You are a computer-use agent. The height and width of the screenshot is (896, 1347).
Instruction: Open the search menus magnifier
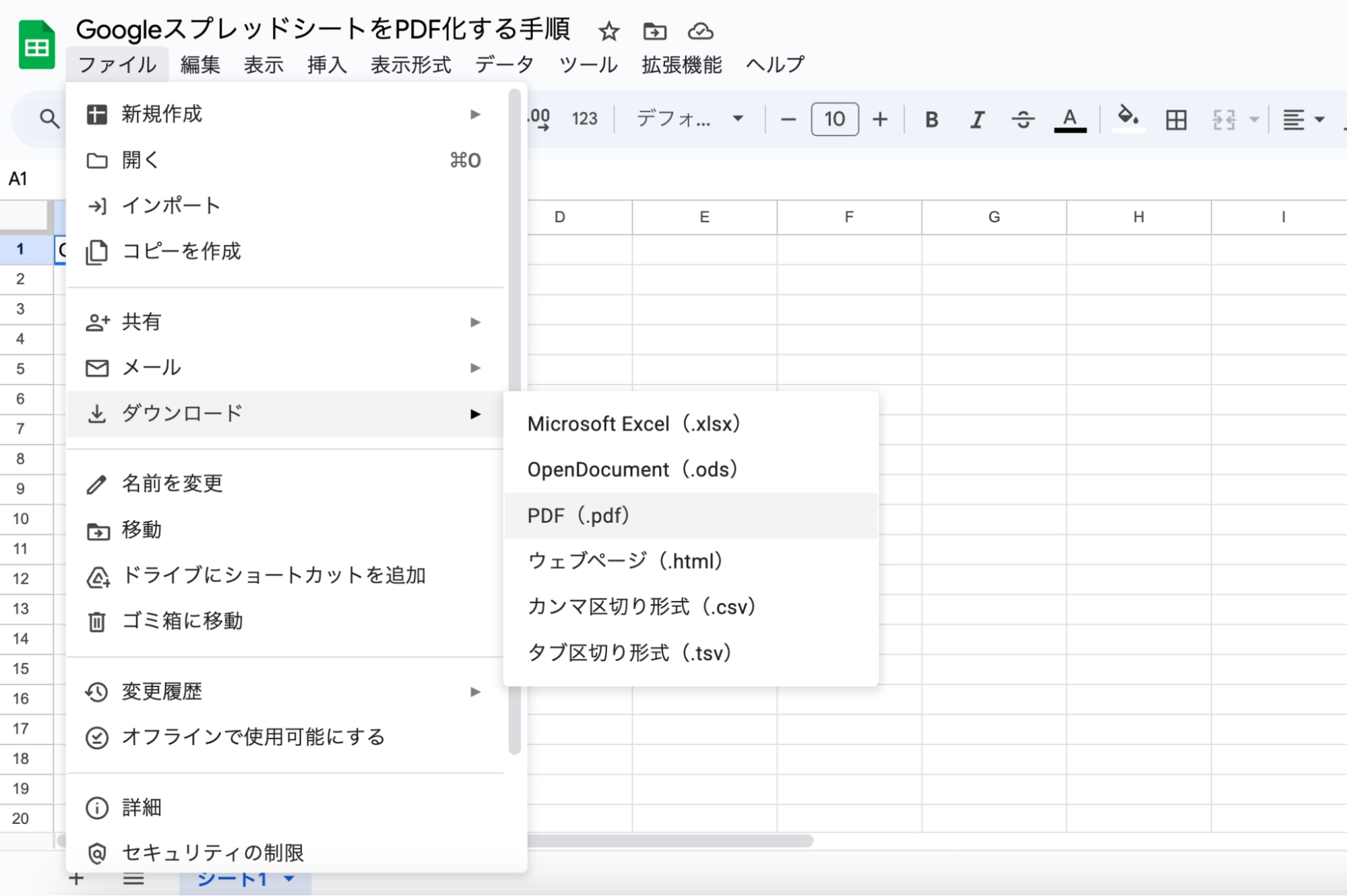(x=48, y=119)
